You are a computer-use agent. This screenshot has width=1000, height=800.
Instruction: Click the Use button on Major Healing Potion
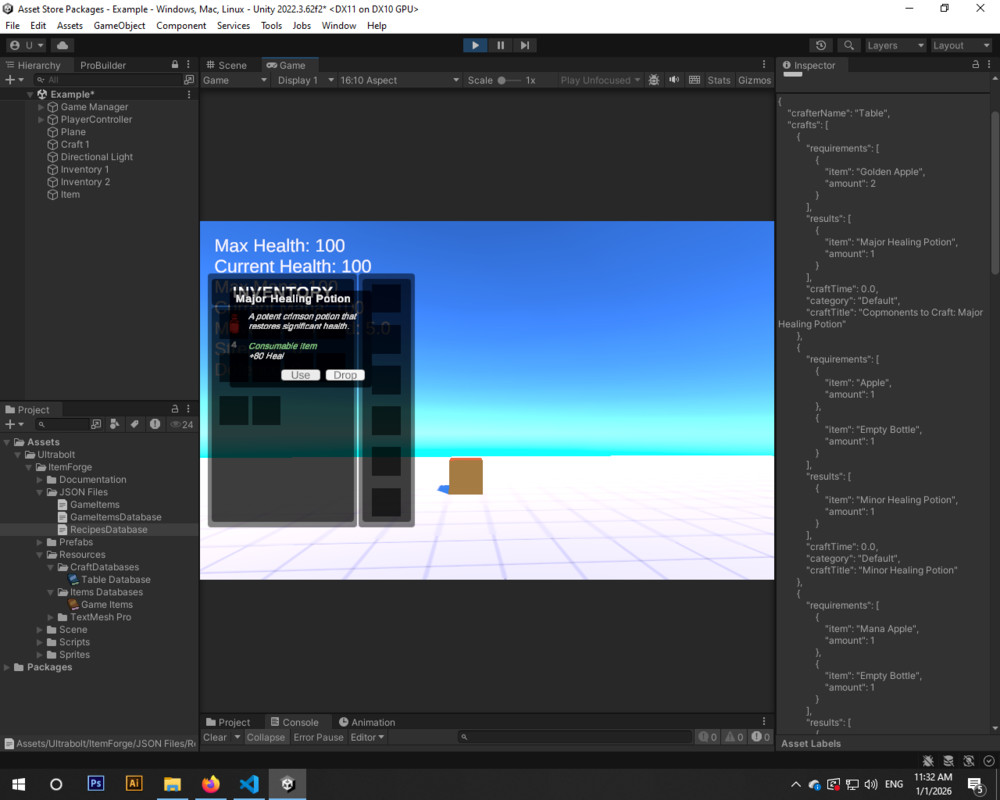coord(300,374)
